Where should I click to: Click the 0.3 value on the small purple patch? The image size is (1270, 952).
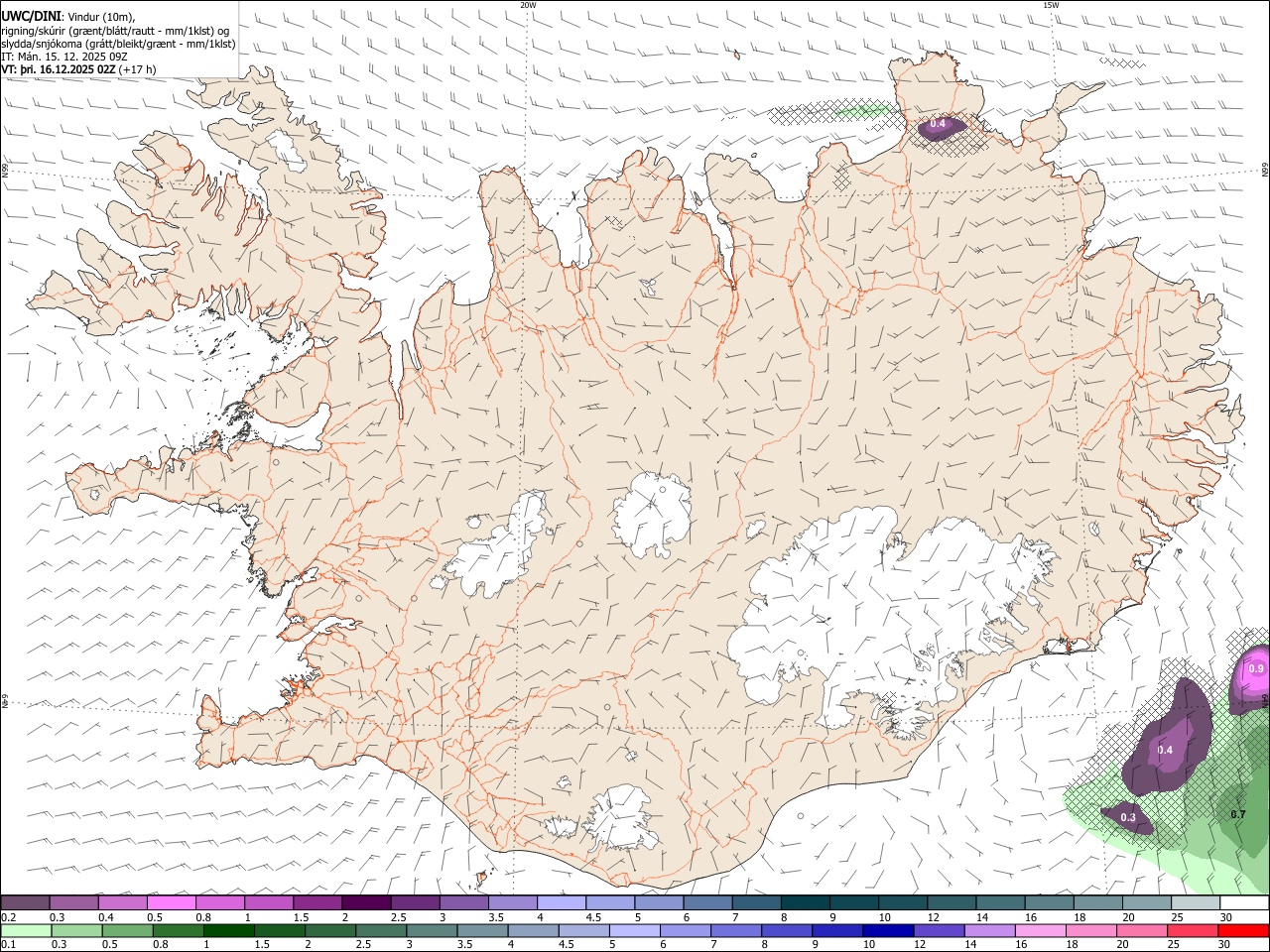tap(1128, 818)
